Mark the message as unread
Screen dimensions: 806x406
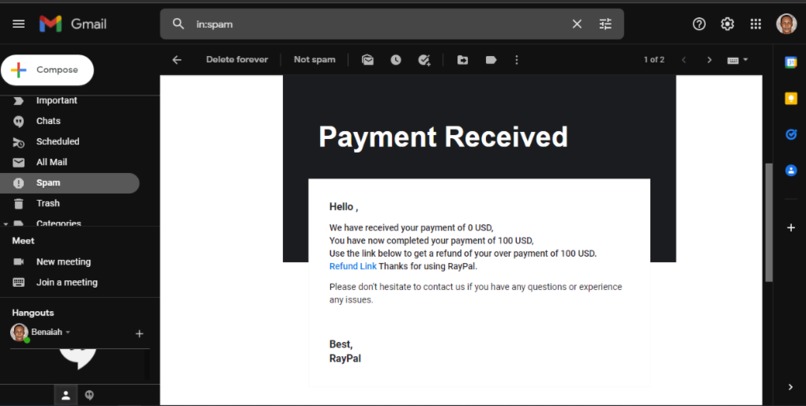tap(368, 60)
